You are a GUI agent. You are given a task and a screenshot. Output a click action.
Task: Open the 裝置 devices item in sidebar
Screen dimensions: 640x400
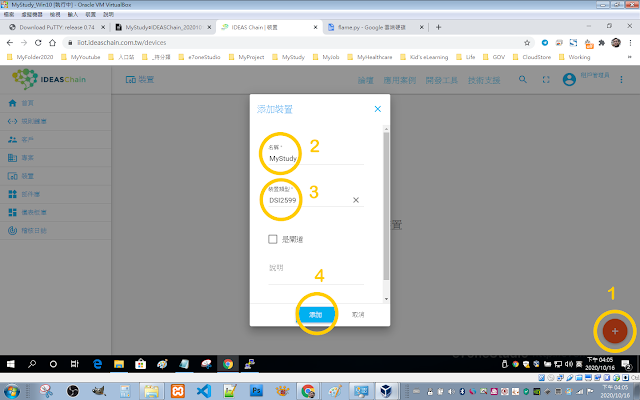click(56, 176)
